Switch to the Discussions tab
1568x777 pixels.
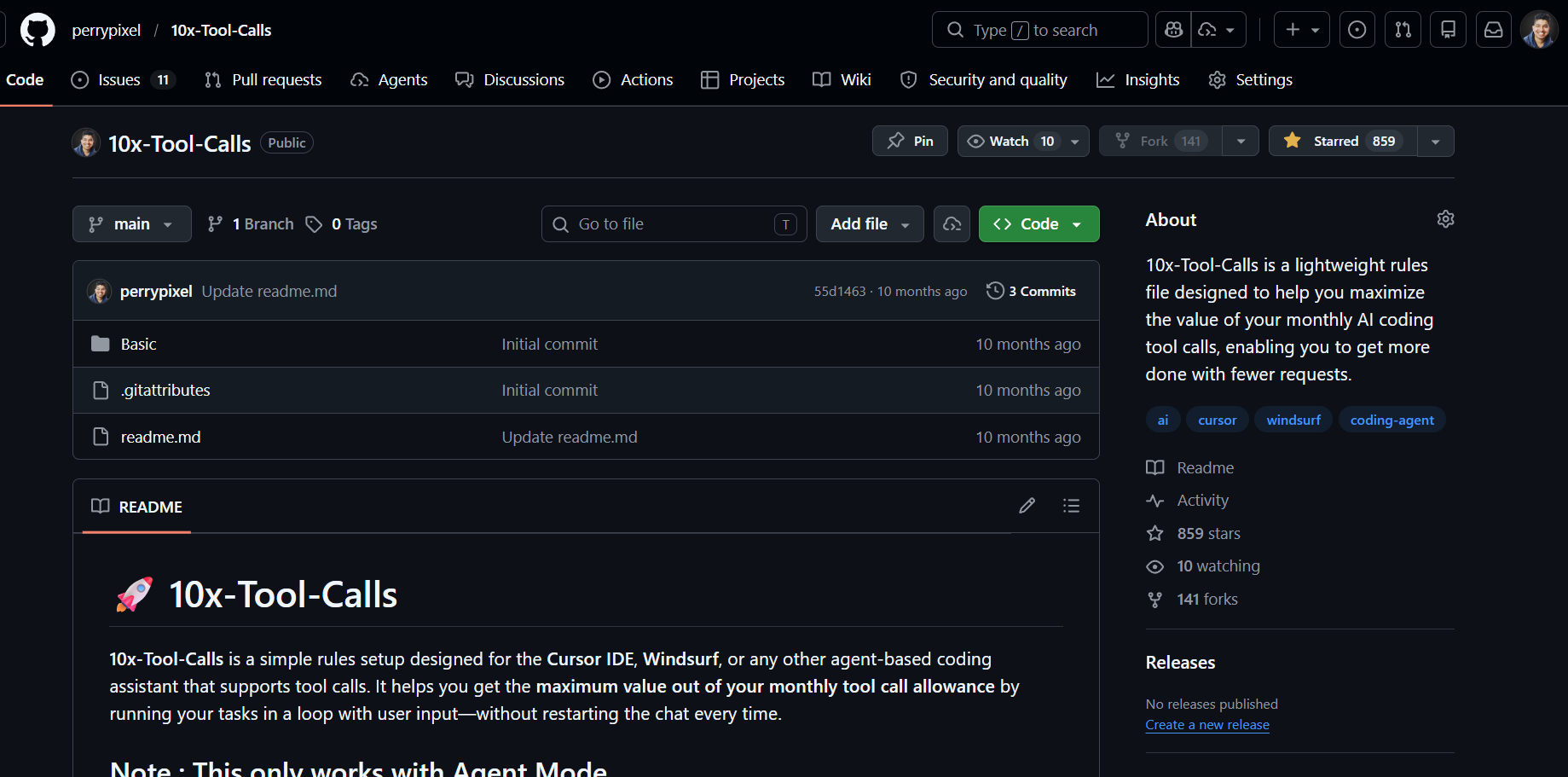click(x=510, y=80)
